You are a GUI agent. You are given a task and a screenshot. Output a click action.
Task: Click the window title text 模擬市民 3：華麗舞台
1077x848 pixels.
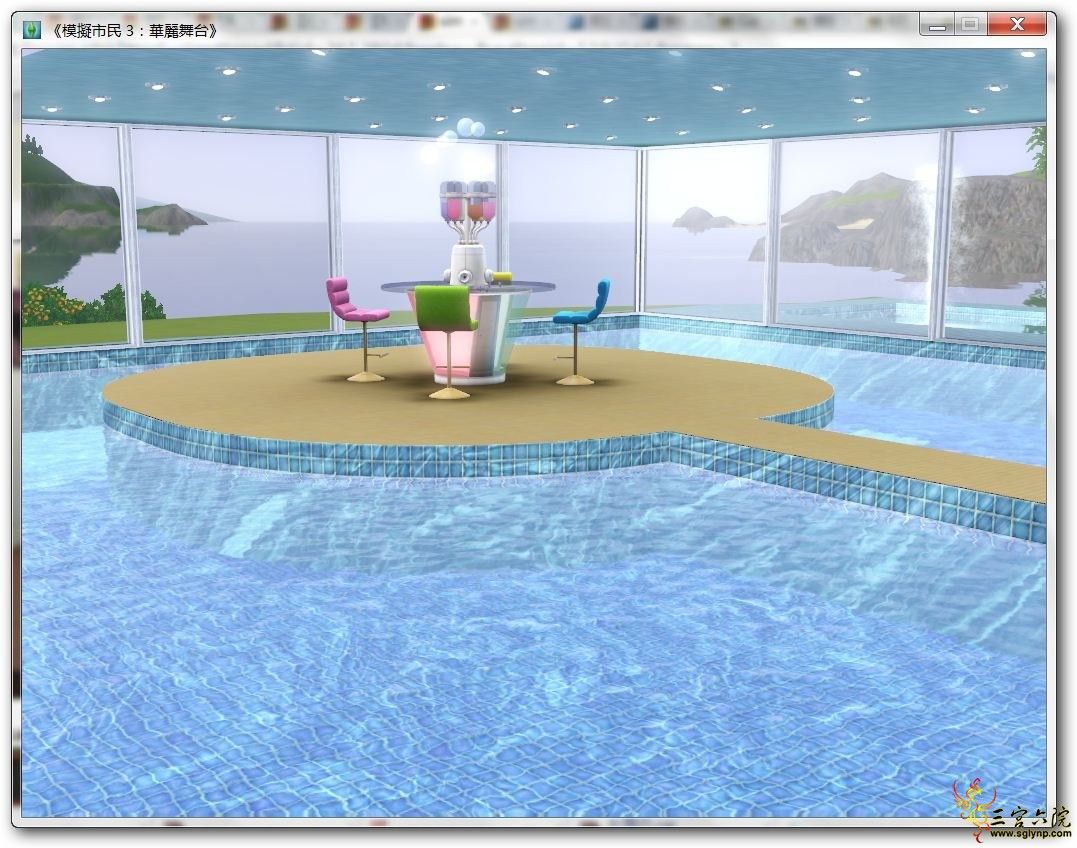point(134,31)
